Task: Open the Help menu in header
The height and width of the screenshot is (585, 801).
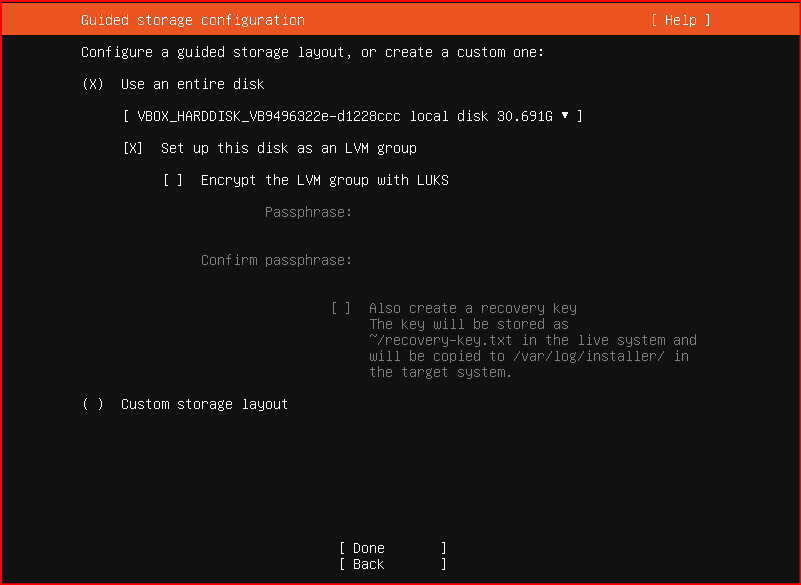Action: tap(680, 20)
